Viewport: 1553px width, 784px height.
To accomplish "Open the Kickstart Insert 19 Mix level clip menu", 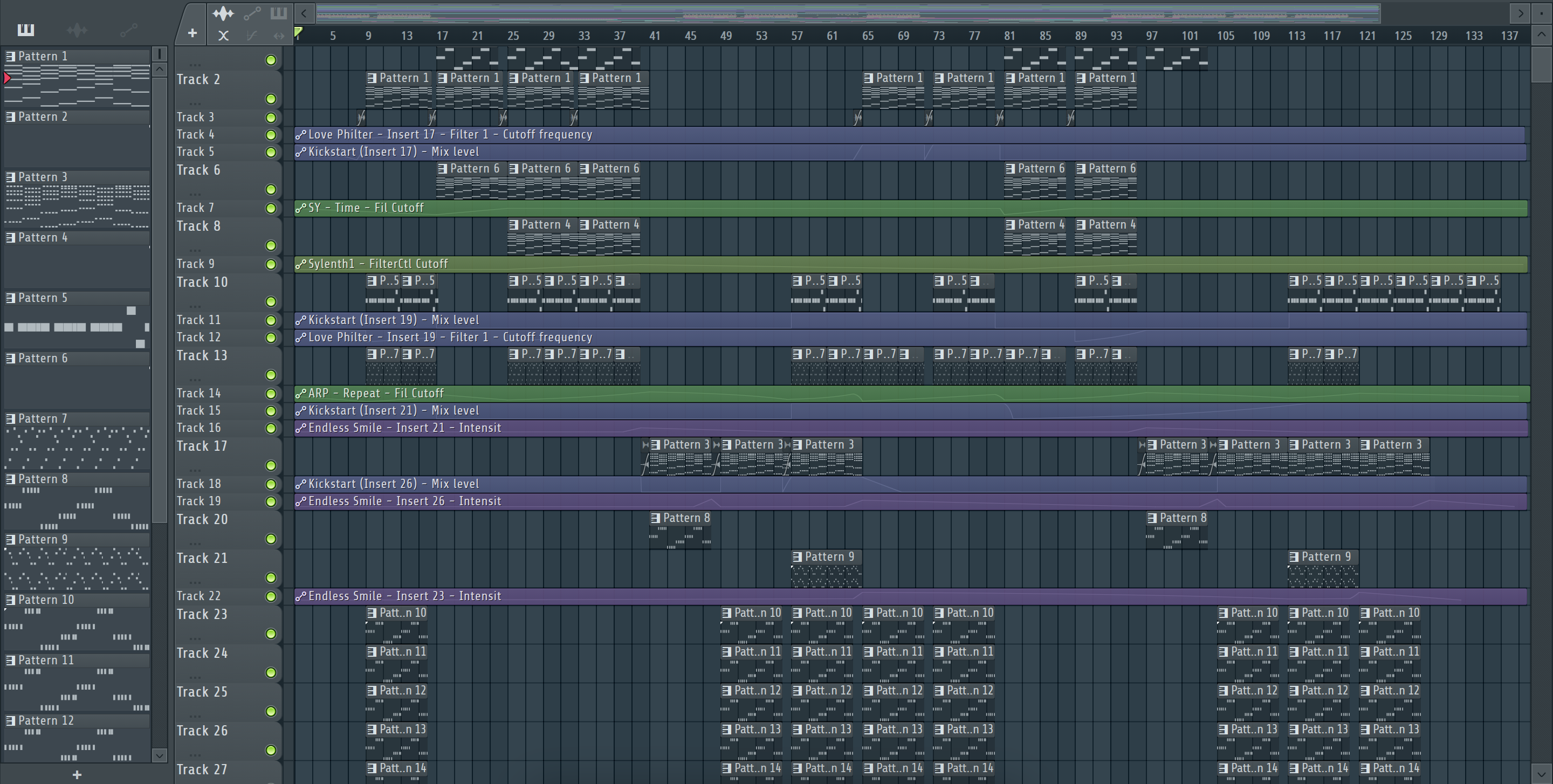I will click(x=301, y=320).
